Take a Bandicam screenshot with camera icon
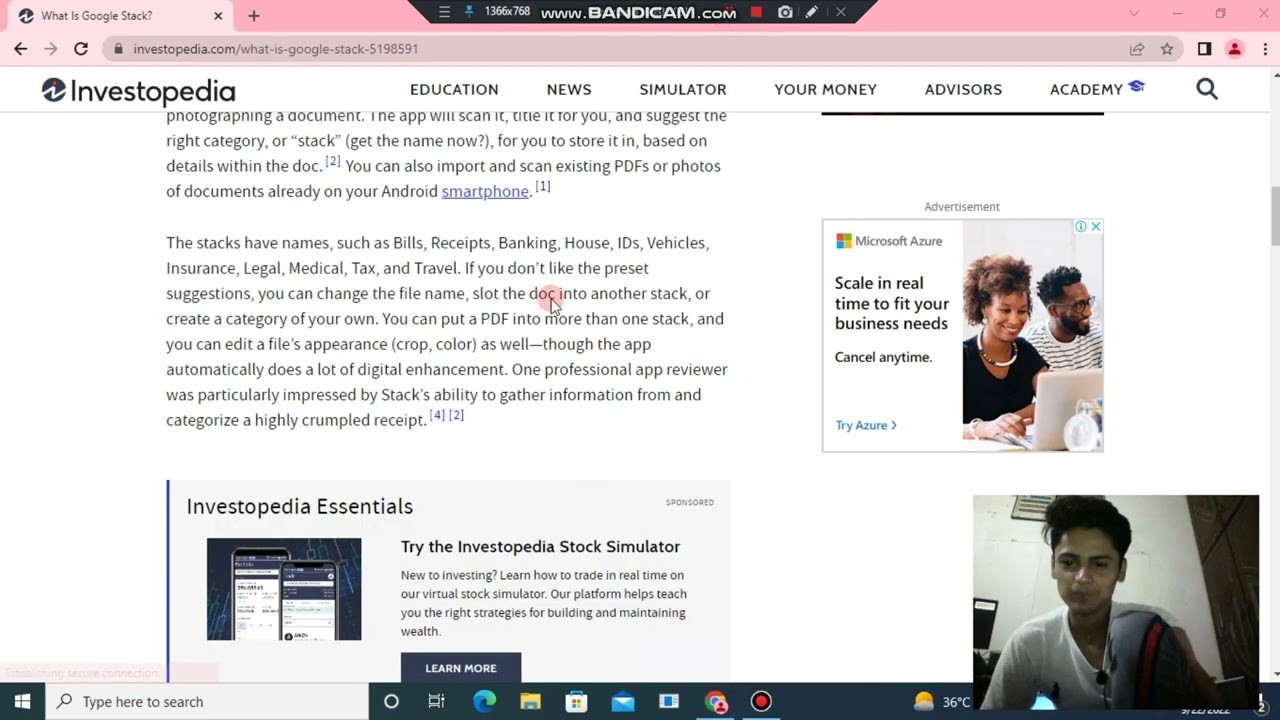 tap(785, 12)
